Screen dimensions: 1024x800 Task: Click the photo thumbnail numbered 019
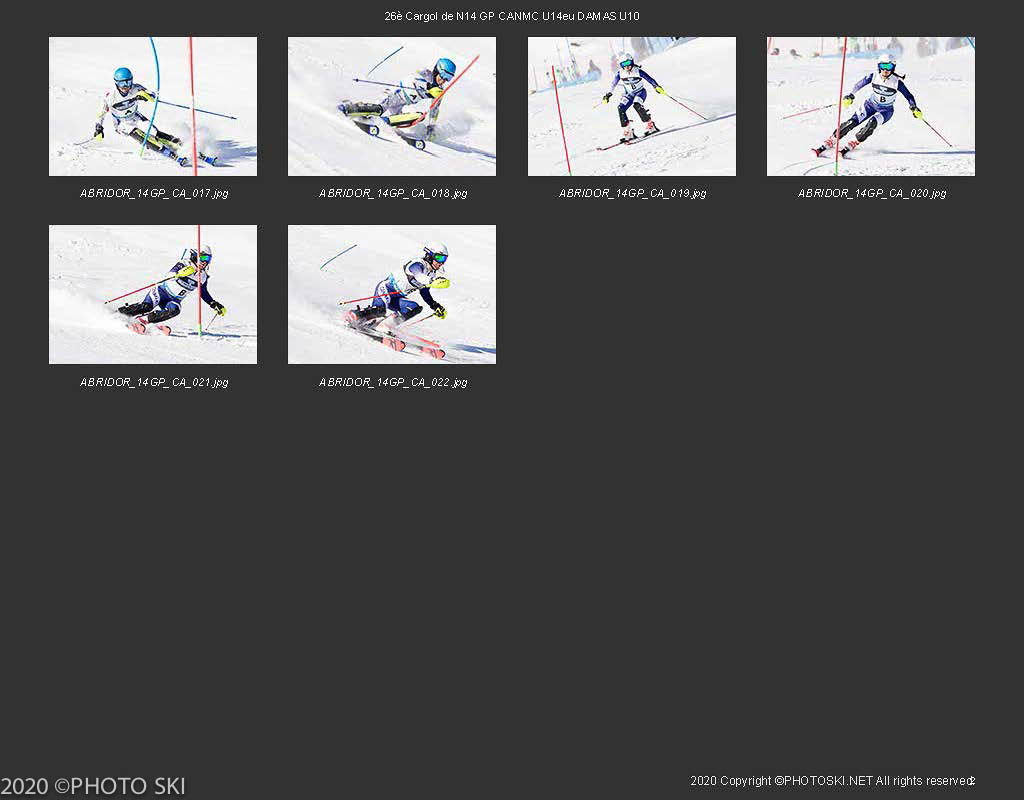pyautogui.click(x=631, y=107)
